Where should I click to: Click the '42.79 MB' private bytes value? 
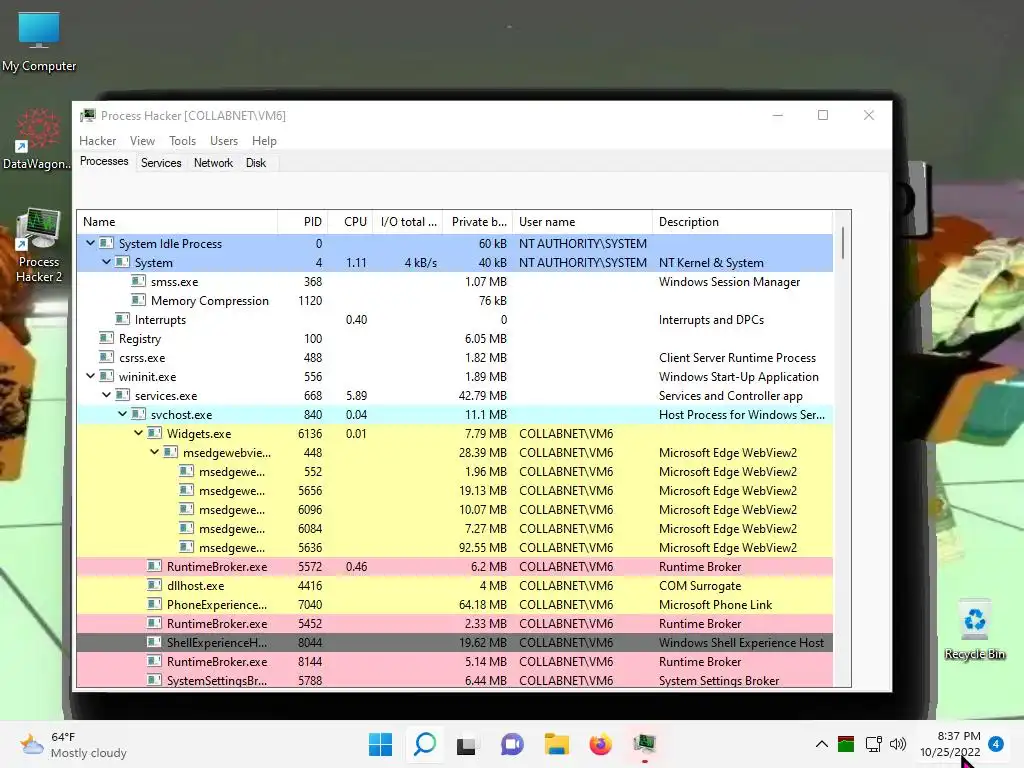coord(482,396)
